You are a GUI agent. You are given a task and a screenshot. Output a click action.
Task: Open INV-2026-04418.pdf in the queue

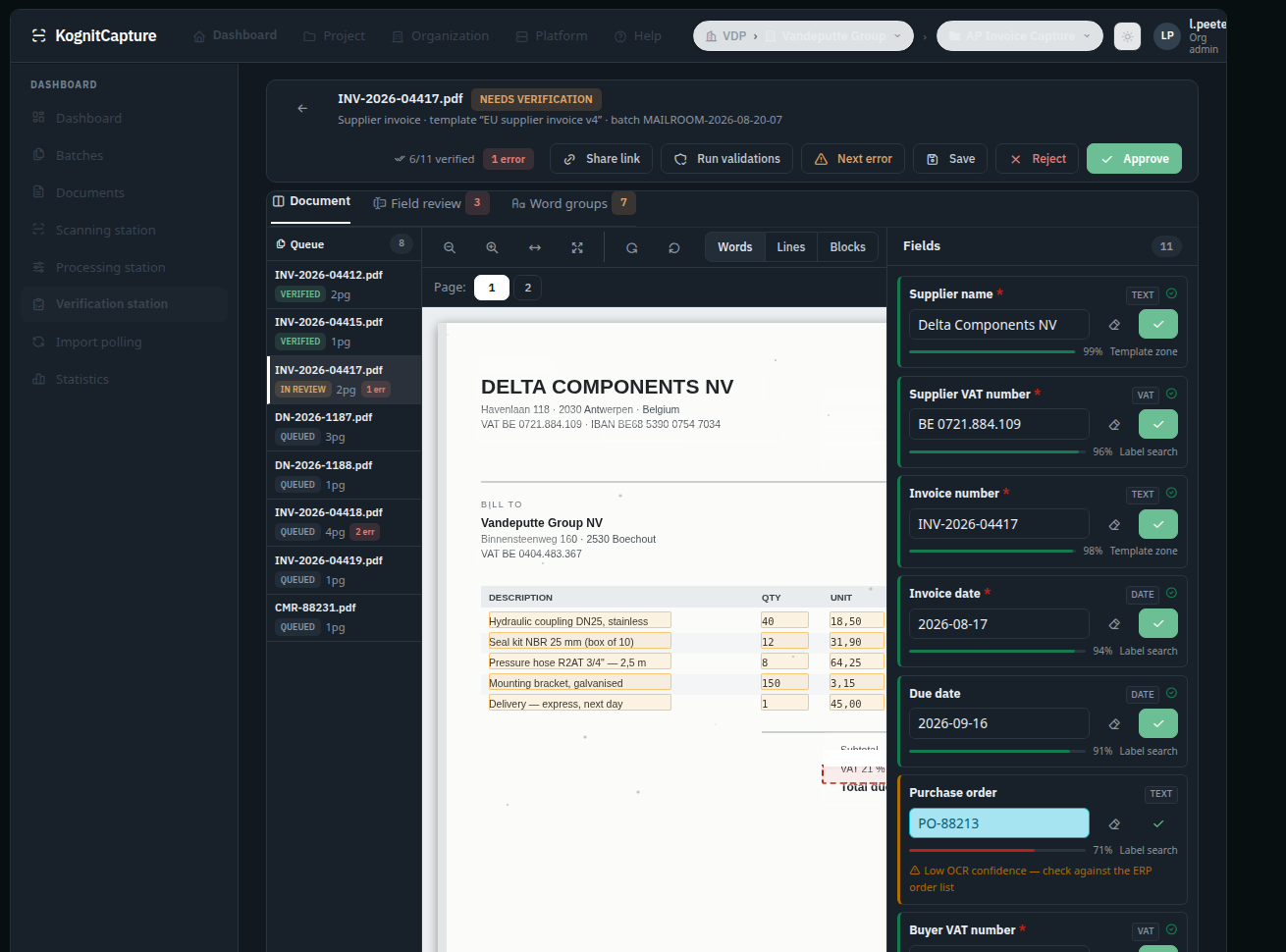click(344, 522)
